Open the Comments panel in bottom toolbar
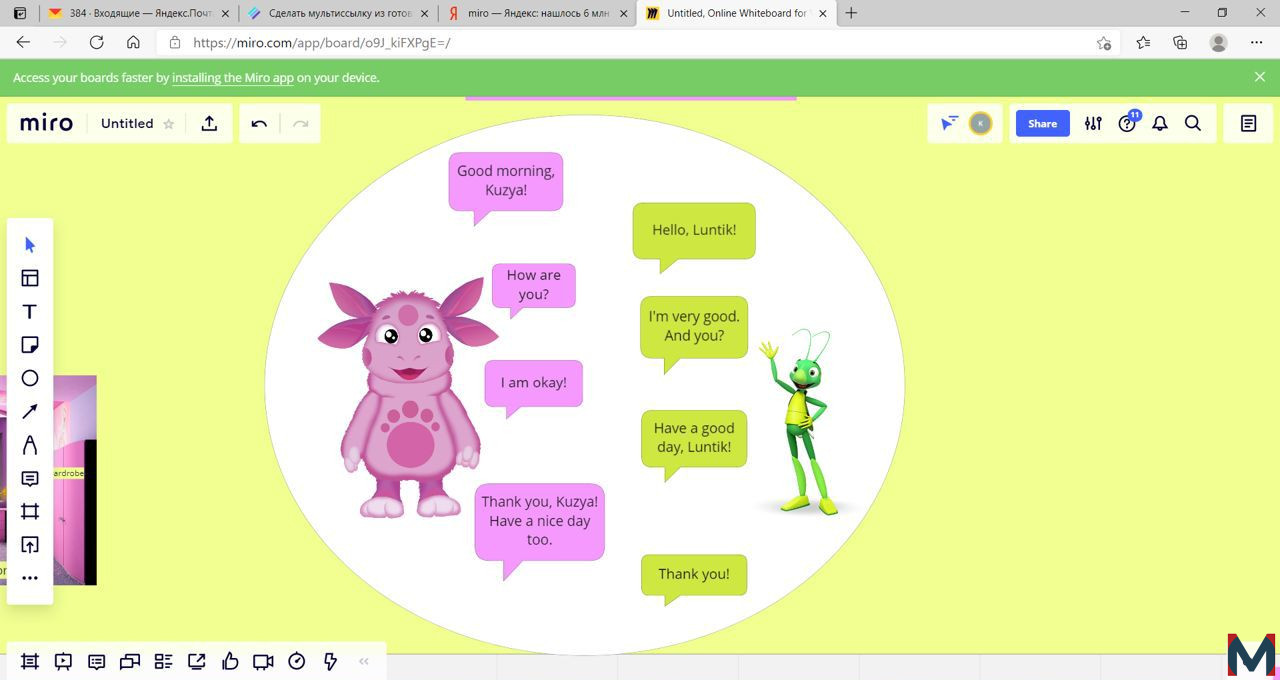 click(97, 661)
